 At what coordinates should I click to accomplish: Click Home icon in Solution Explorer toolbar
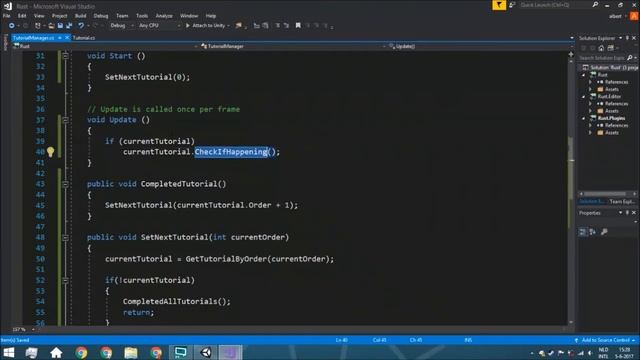601,48
